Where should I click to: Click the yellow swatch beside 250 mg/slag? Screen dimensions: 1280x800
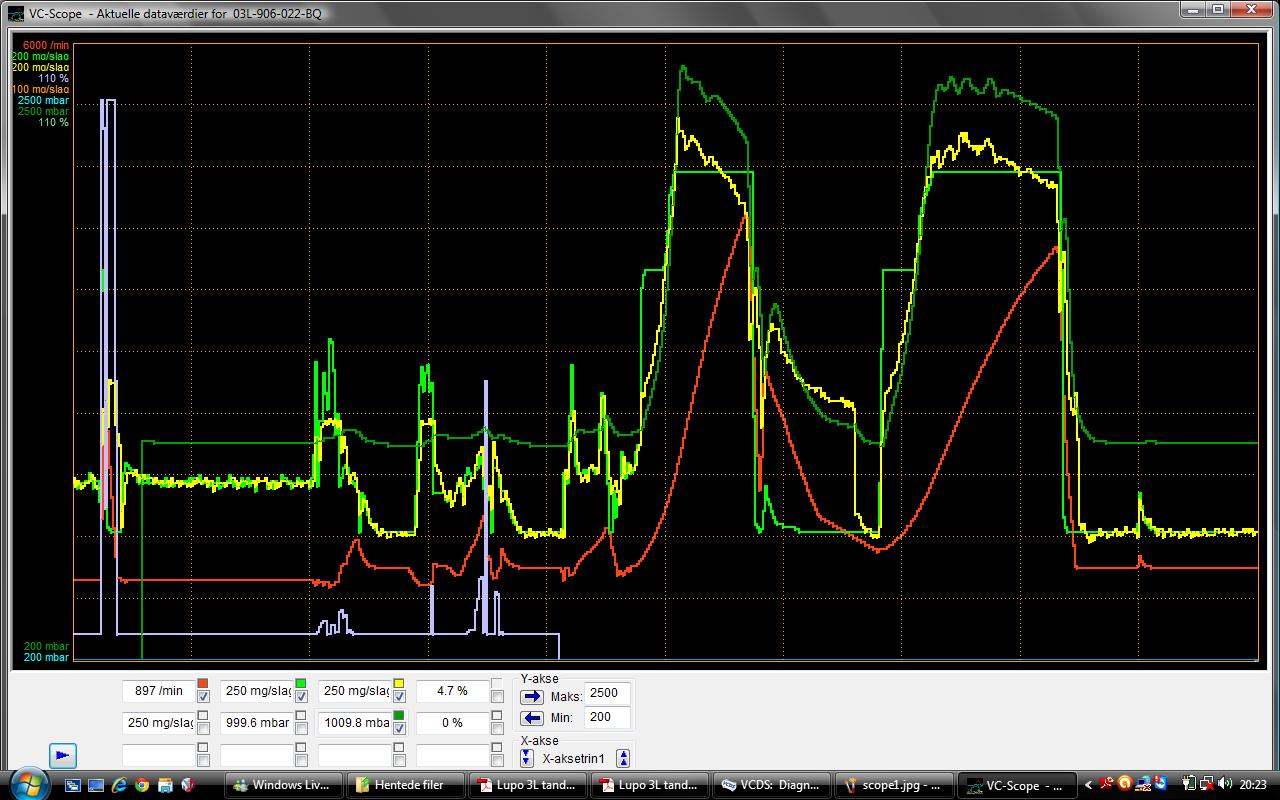399,684
